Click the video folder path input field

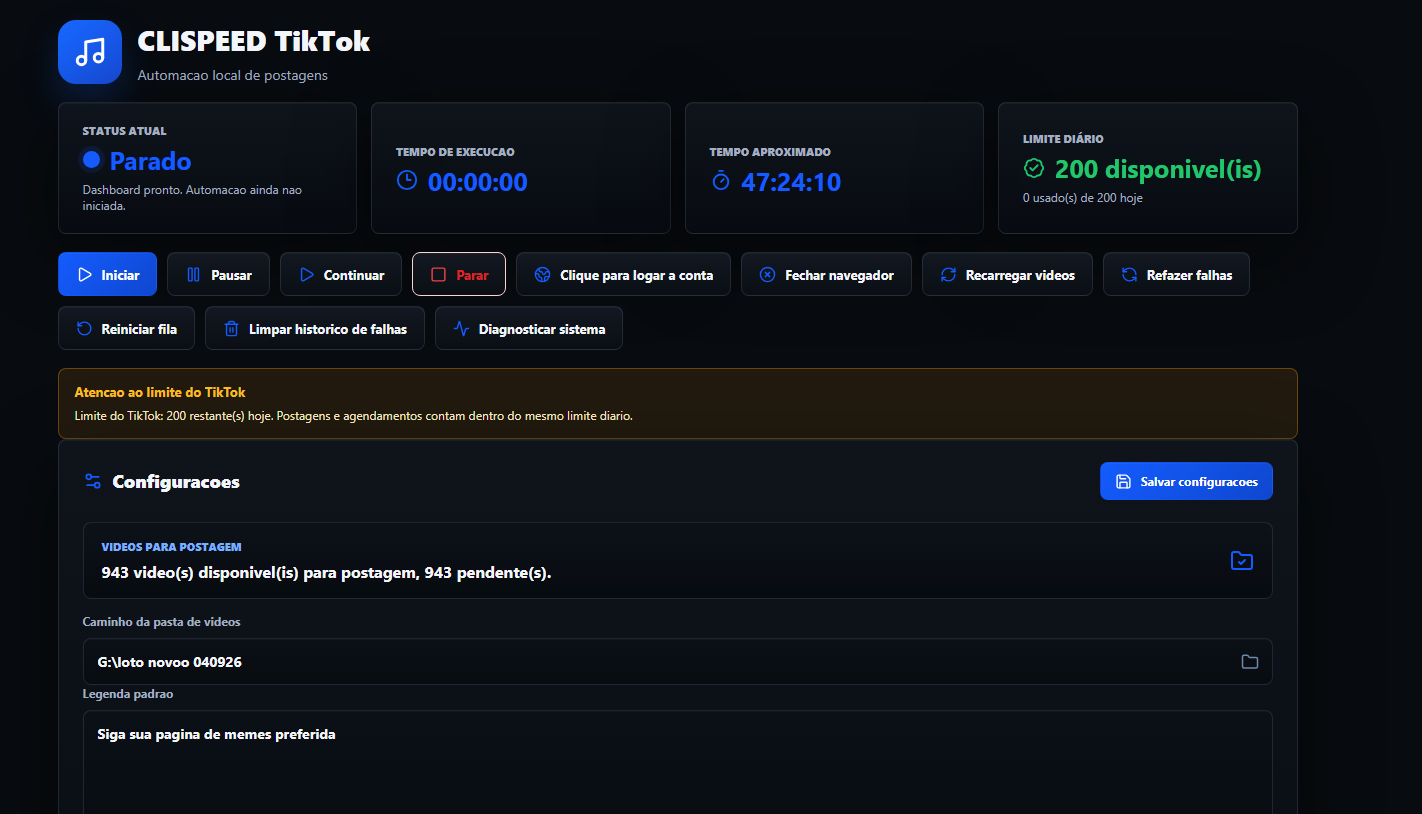pos(677,662)
